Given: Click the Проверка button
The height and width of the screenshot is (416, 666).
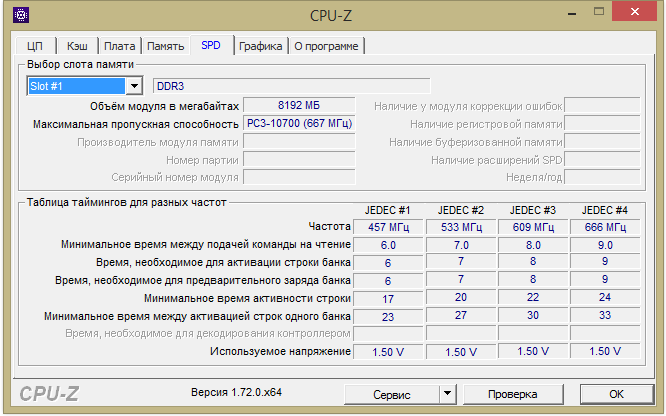Looking at the screenshot, I should tap(513, 394).
